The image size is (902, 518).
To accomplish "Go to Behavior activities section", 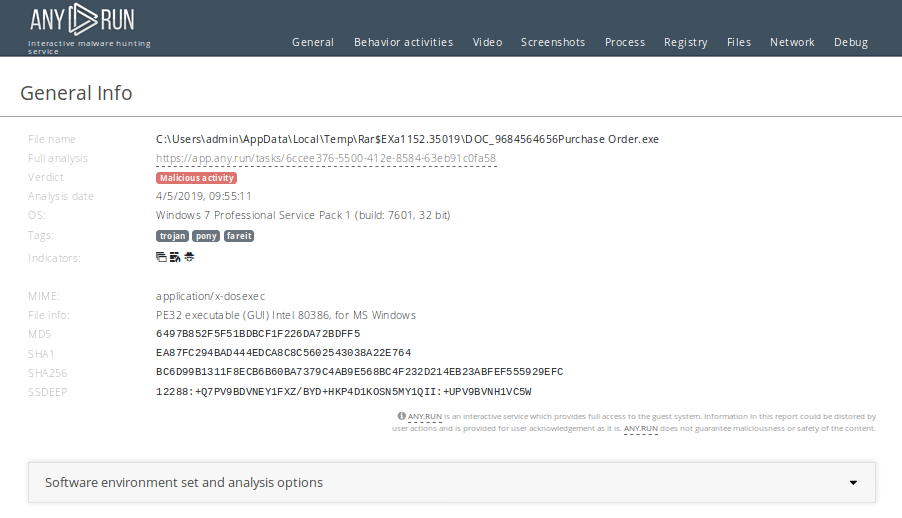I will (403, 42).
